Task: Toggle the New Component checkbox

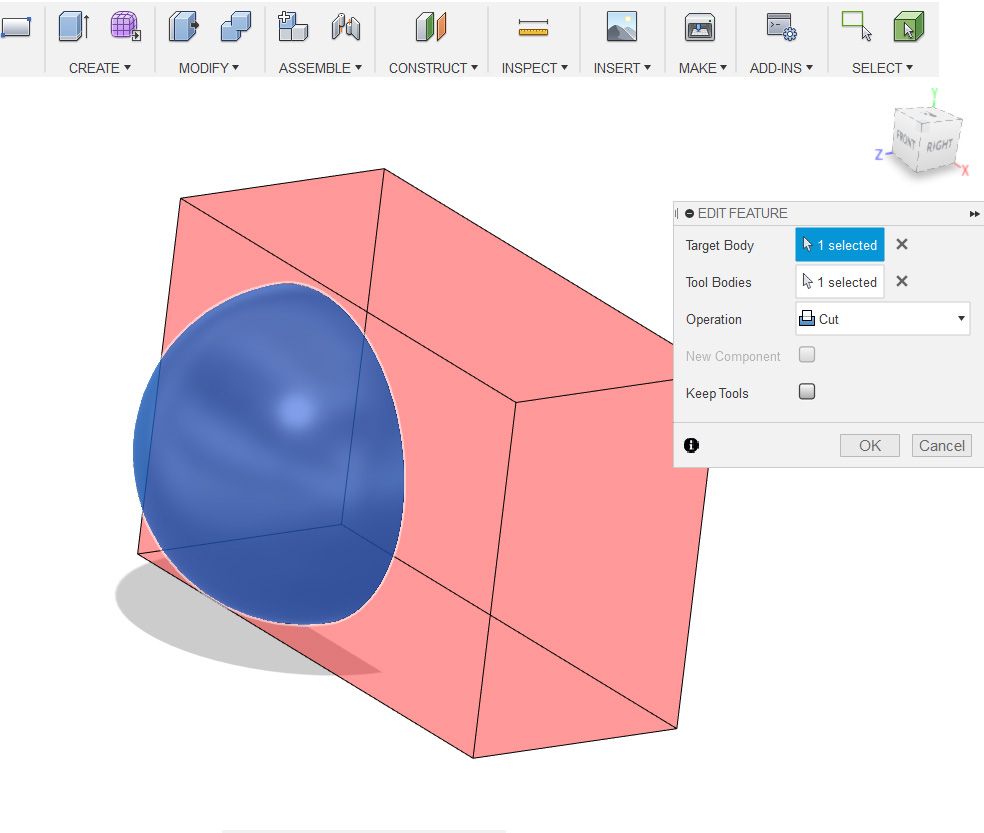Action: pyautogui.click(x=806, y=354)
